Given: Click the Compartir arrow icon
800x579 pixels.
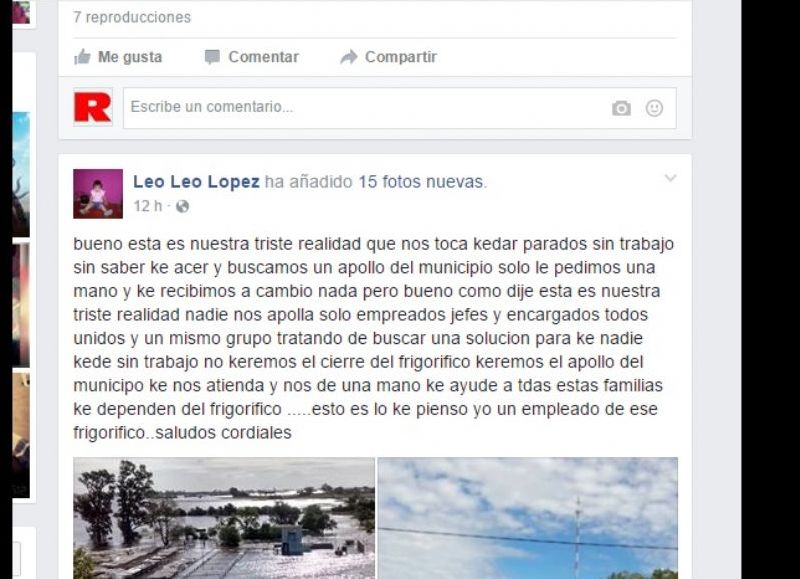Looking at the screenshot, I should tap(349, 57).
